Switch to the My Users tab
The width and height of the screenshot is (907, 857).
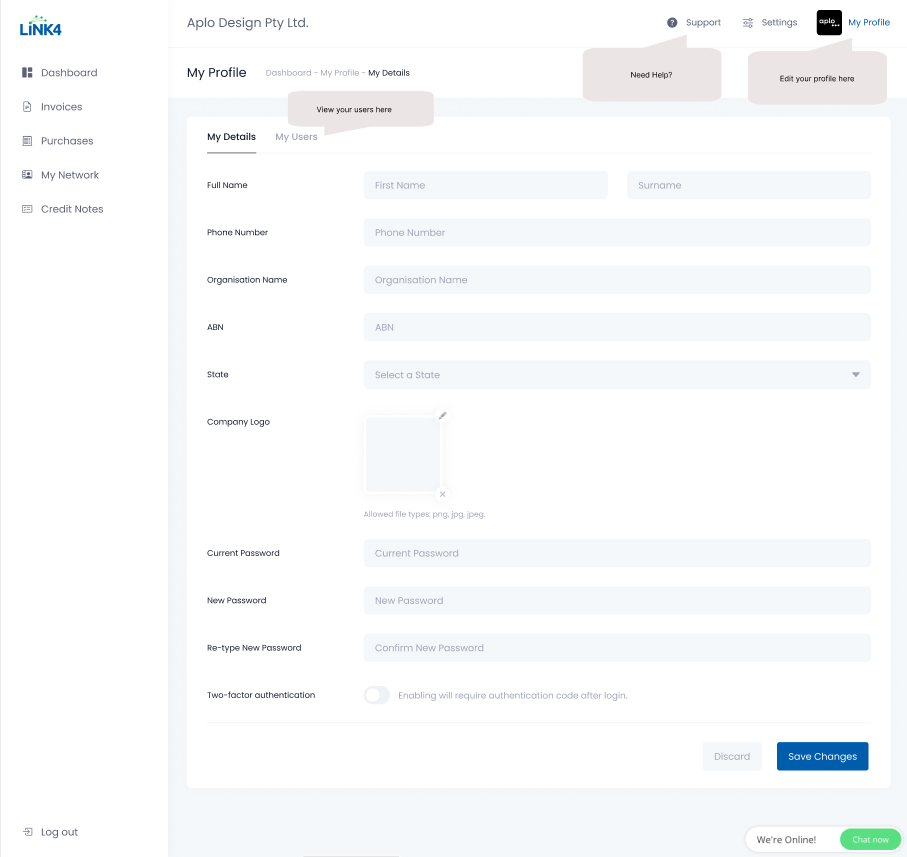click(296, 137)
